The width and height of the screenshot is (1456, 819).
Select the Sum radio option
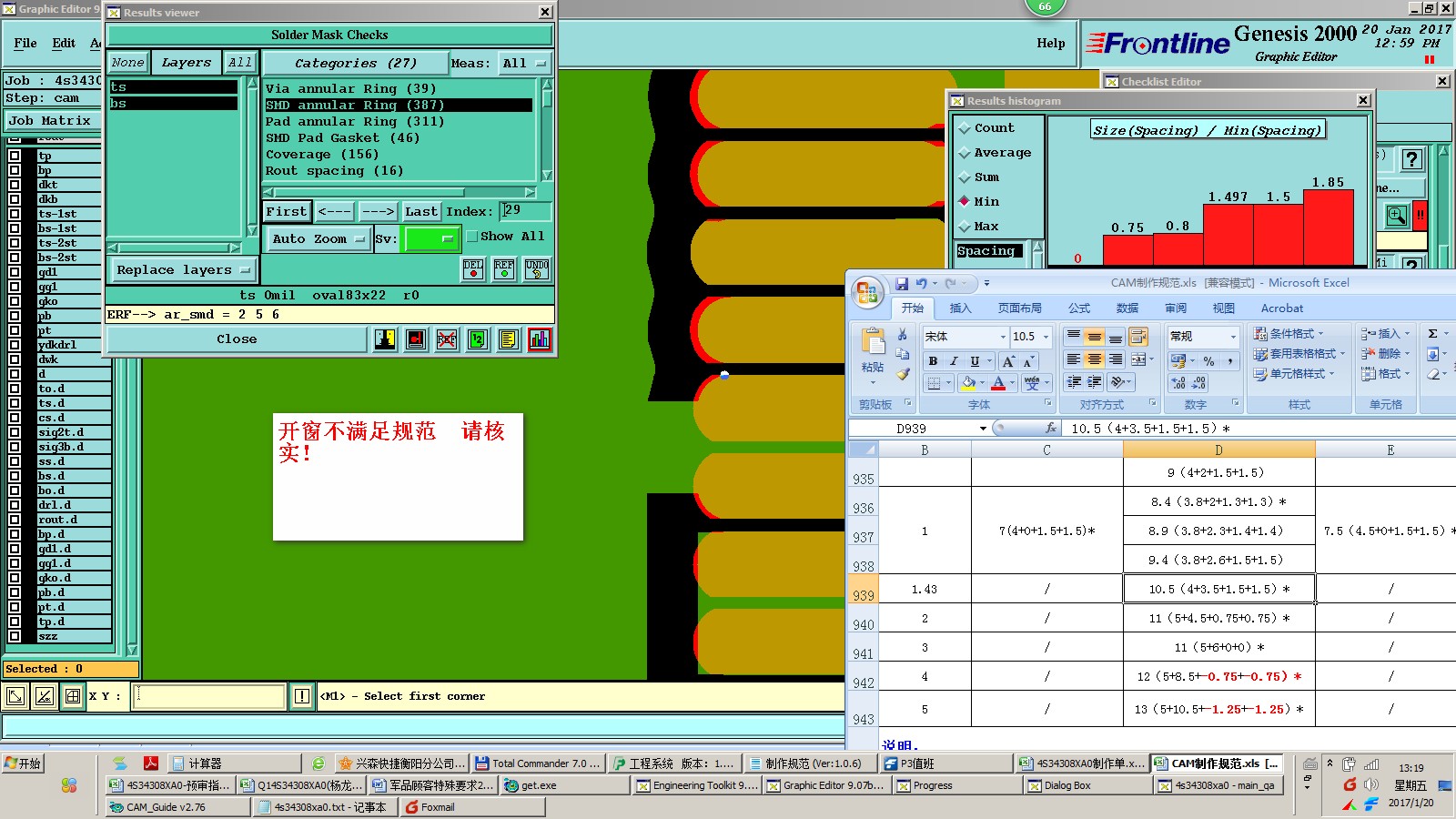(x=965, y=177)
